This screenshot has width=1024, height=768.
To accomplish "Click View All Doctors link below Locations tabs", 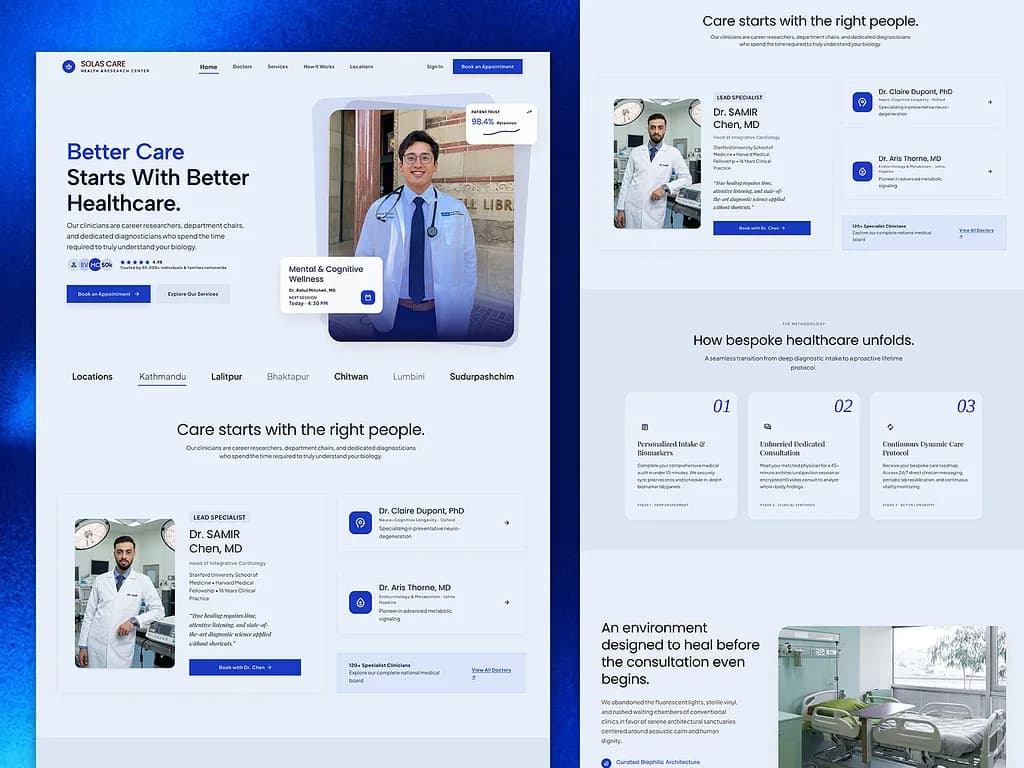I will pos(491,670).
